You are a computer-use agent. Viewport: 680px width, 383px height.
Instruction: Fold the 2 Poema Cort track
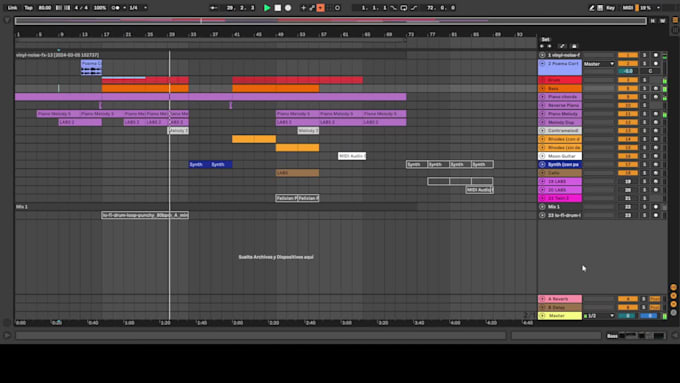[542, 63]
